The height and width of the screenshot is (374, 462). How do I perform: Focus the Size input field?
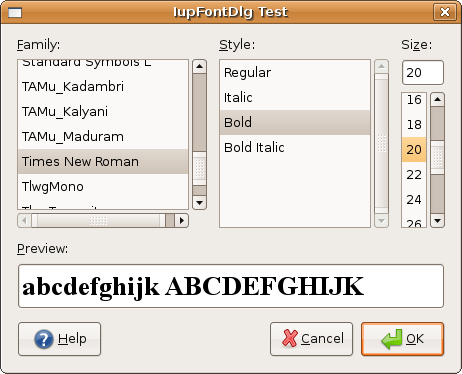pos(423,73)
